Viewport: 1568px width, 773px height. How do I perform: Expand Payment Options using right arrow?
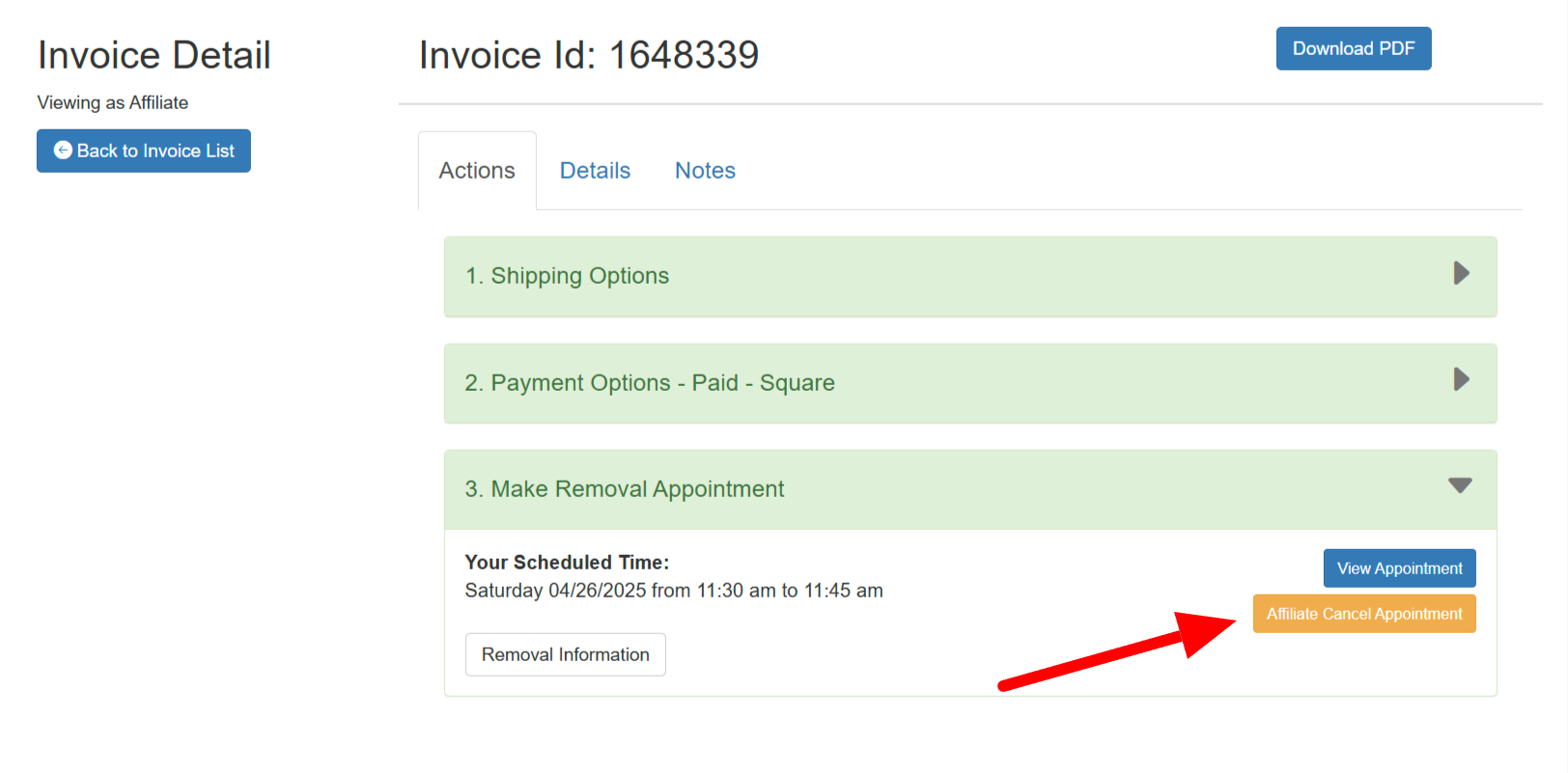[x=1461, y=380]
